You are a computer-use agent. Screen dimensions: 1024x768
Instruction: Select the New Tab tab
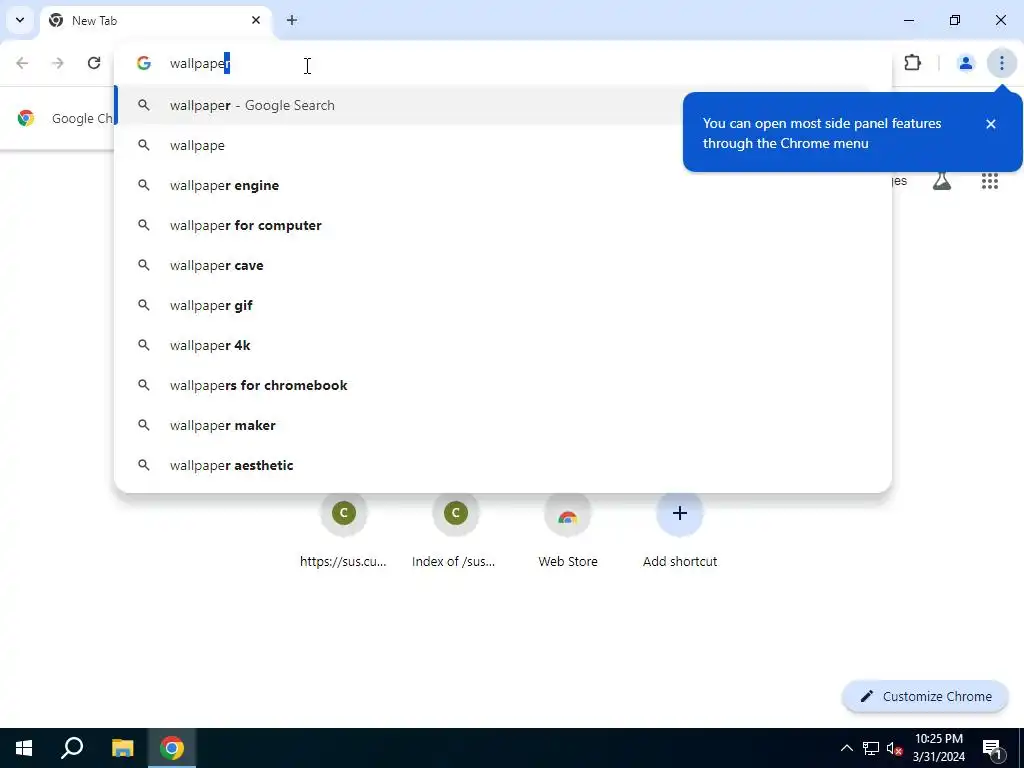155,20
